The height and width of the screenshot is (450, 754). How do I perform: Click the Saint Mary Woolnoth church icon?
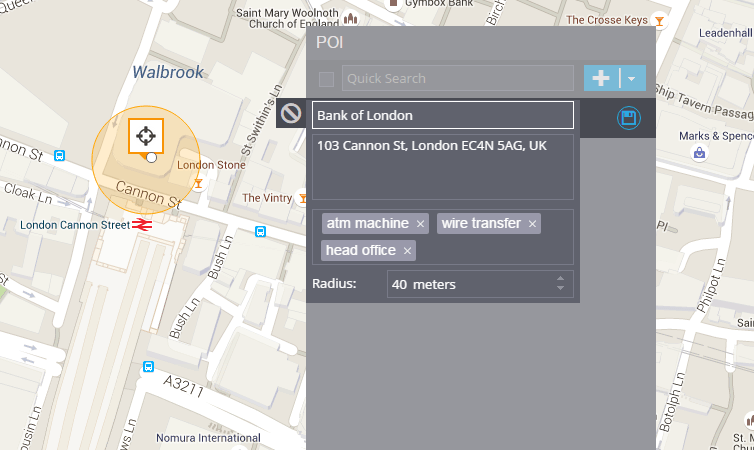(351, 19)
